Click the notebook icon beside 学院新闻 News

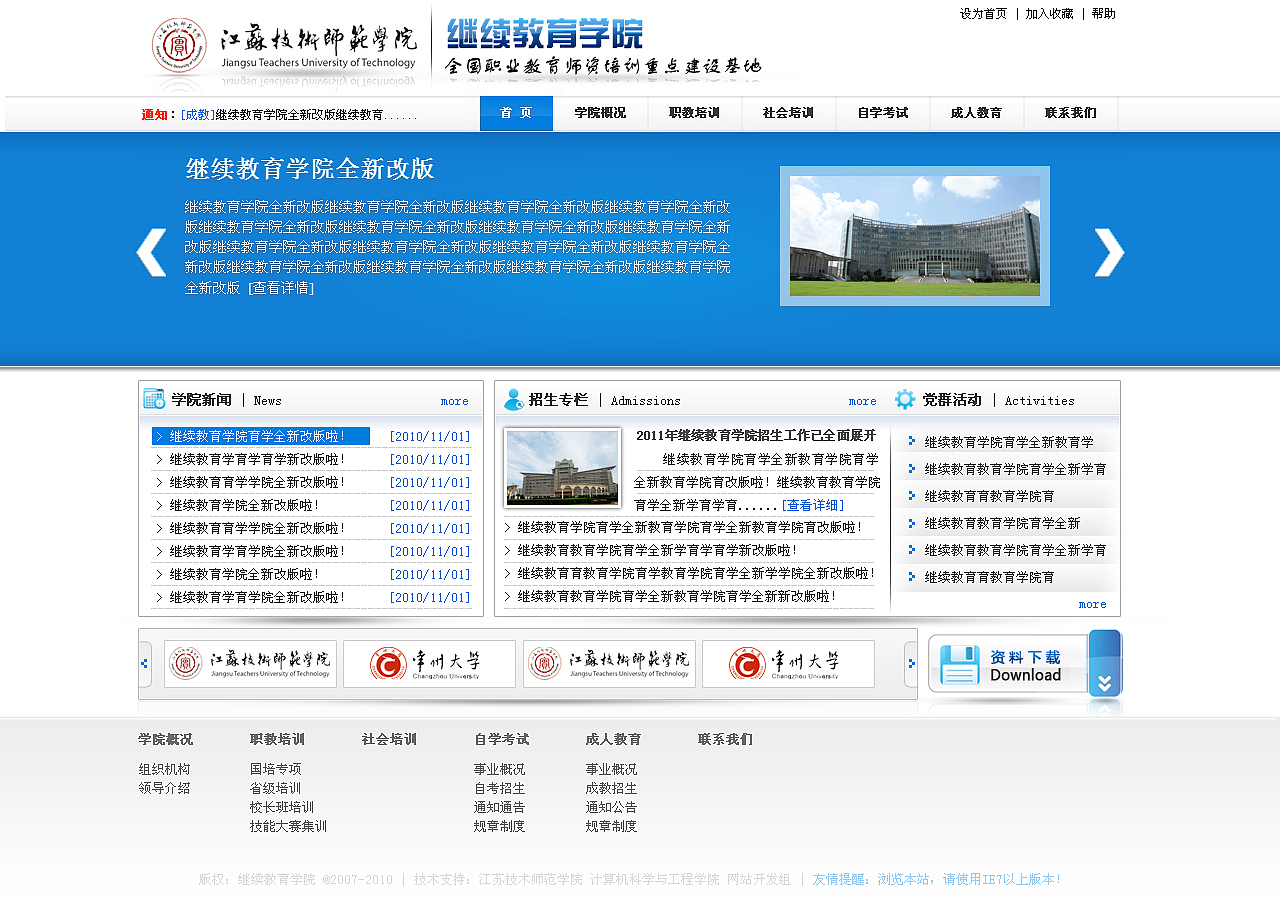tap(154, 398)
